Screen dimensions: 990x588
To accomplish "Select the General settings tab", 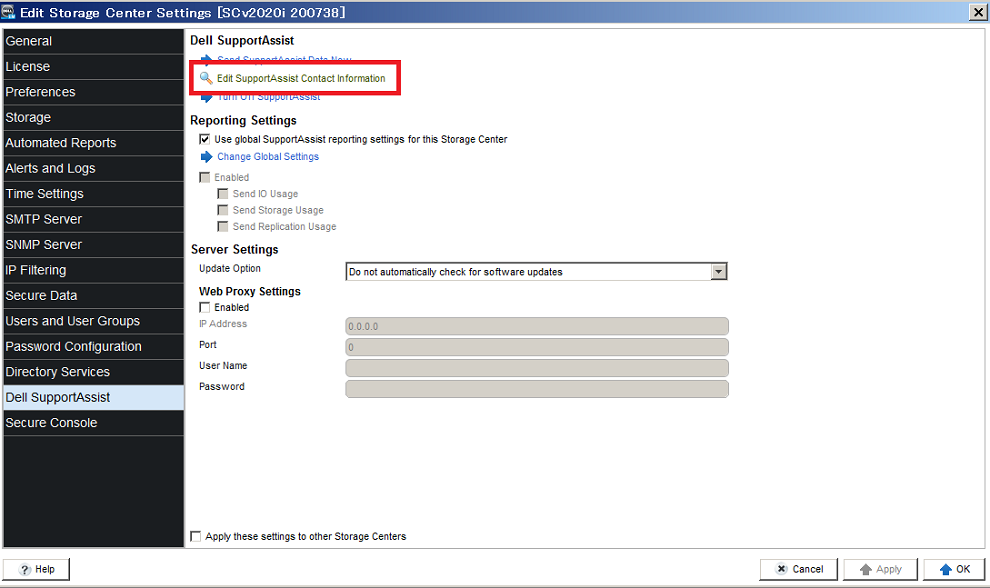I will [93, 41].
